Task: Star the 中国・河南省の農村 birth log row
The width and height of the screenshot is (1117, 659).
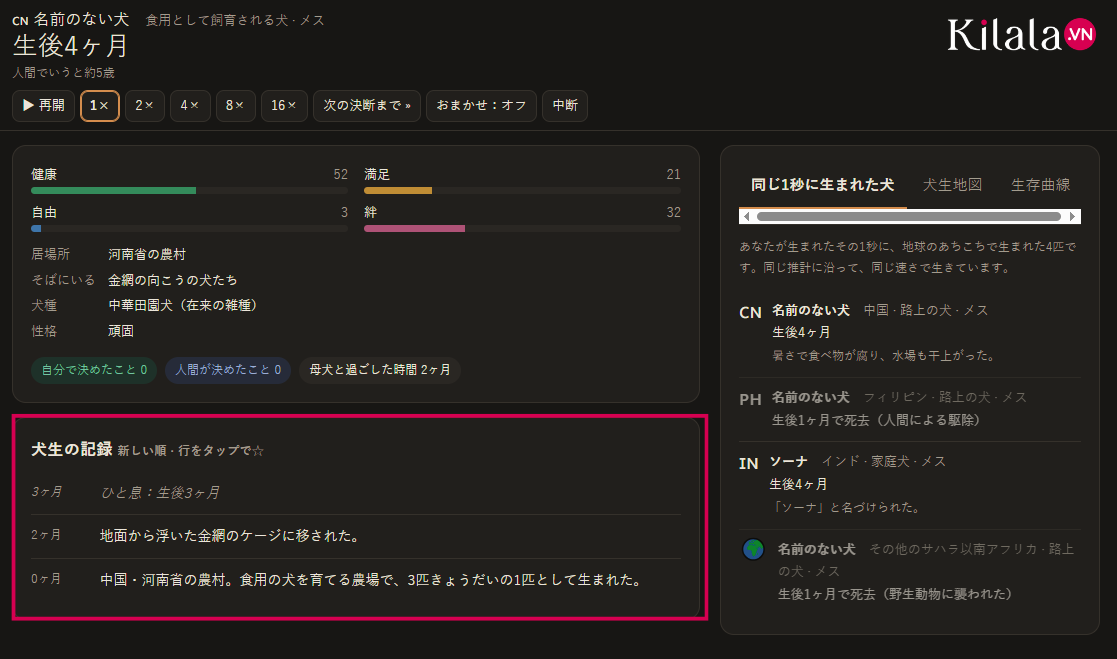Action: (356, 580)
